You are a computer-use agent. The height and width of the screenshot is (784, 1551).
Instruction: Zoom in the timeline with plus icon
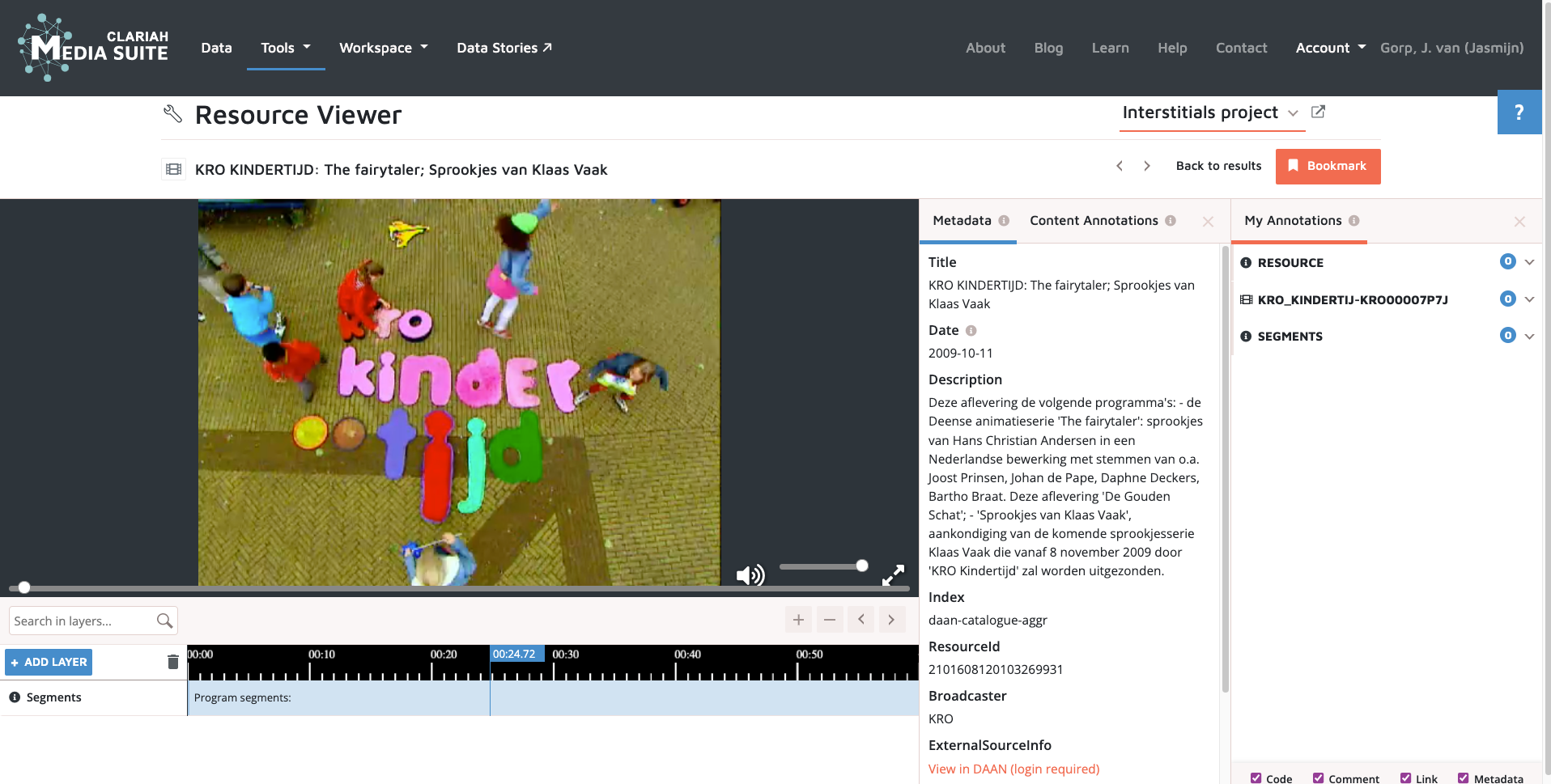click(798, 620)
